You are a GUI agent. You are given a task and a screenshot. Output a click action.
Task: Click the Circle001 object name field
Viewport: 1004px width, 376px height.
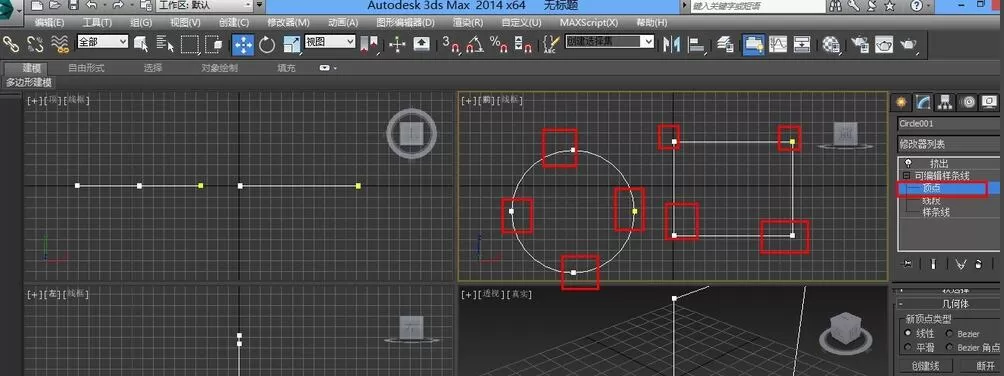[948, 123]
